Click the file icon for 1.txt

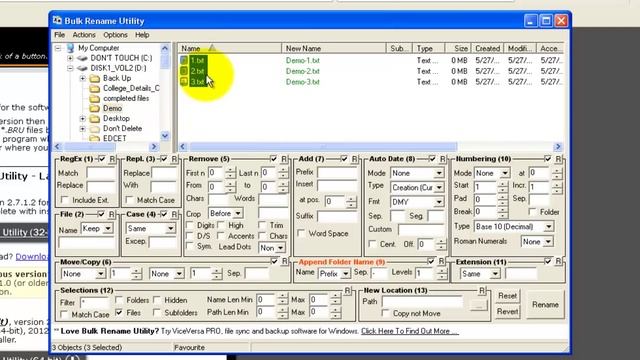184,60
